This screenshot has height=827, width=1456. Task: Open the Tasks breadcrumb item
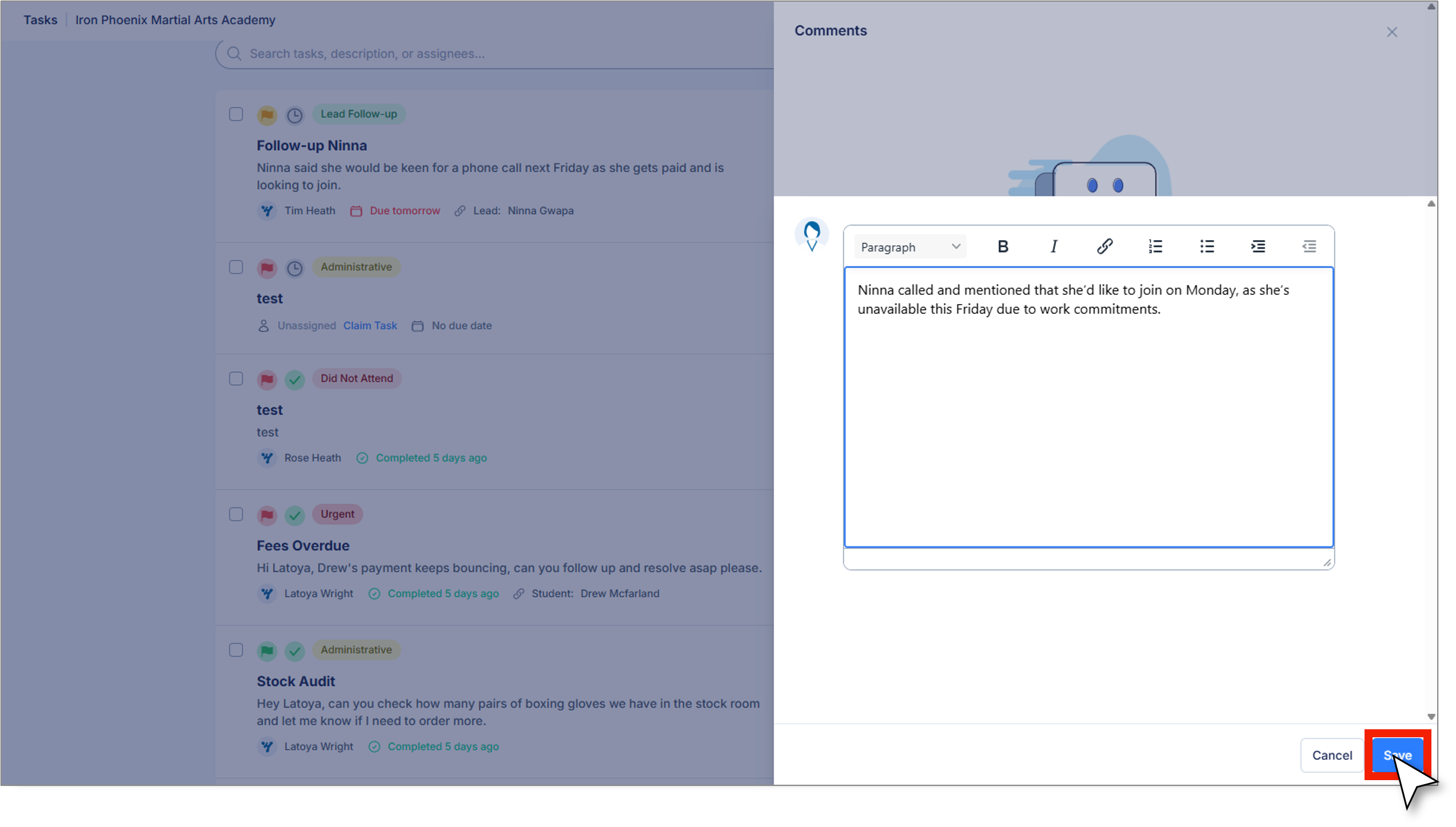click(x=40, y=20)
